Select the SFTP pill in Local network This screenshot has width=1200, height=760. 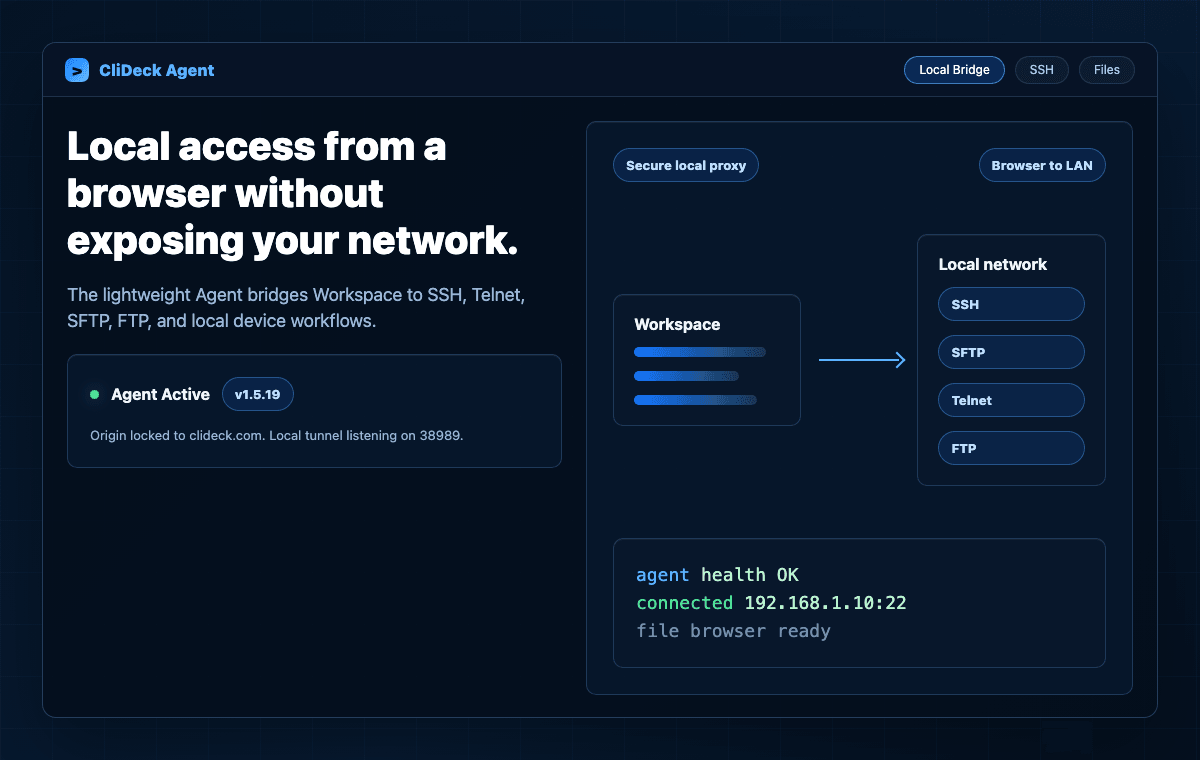(1011, 352)
